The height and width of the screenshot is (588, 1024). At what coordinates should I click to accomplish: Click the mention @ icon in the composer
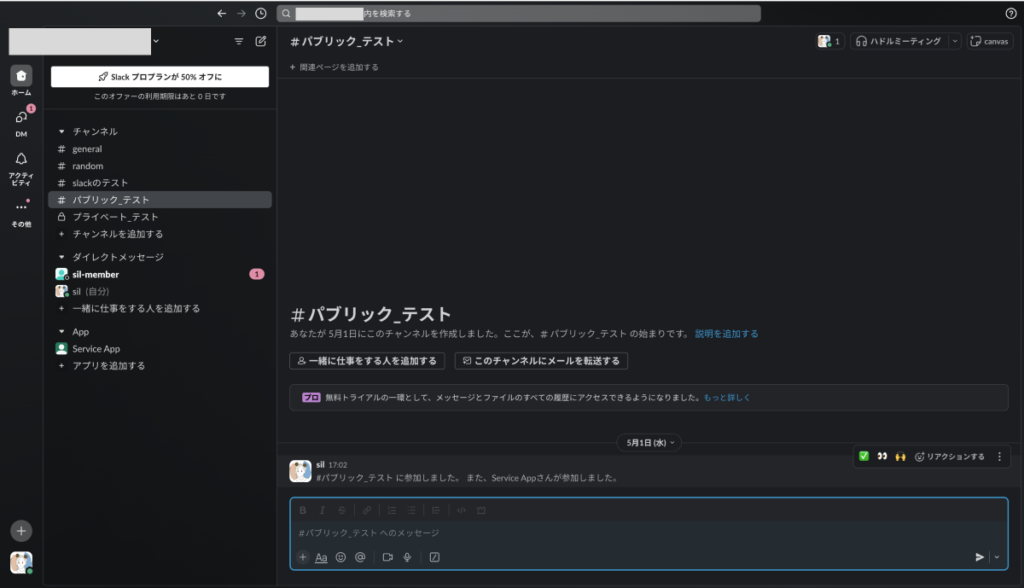pos(360,557)
